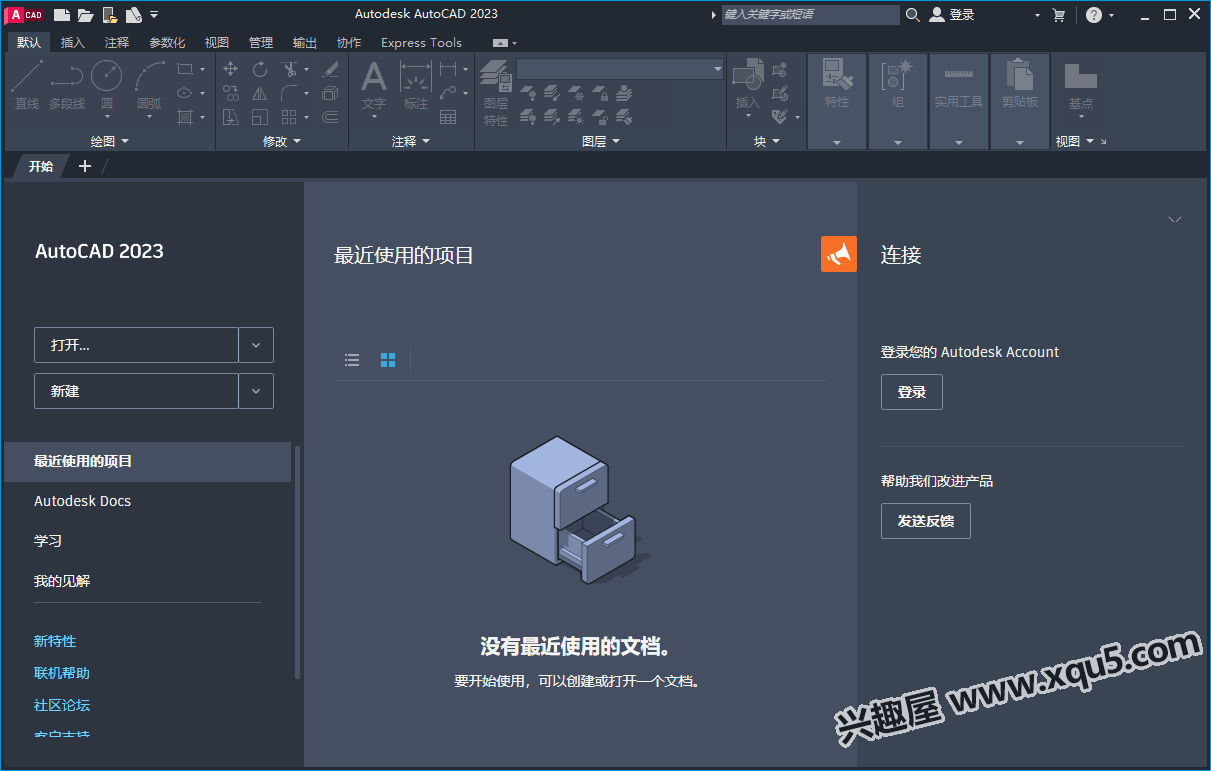Expand the 注释 panel dropdown
Image resolution: width=1211 pixels, height=771 pixels.
click(x=411, y=141)
